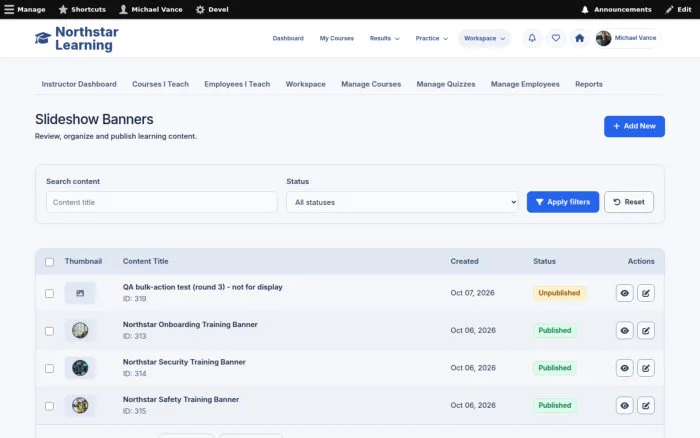This screenshot has width=700, height=438.
Task: Click the Reset filters button
Action: [x=629, y=202]
